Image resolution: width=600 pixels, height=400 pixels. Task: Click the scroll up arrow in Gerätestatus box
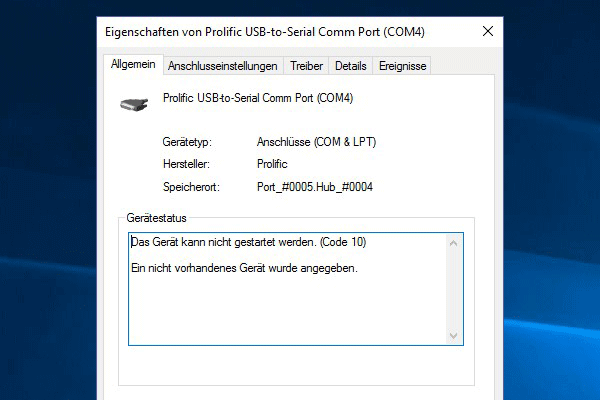453,243
